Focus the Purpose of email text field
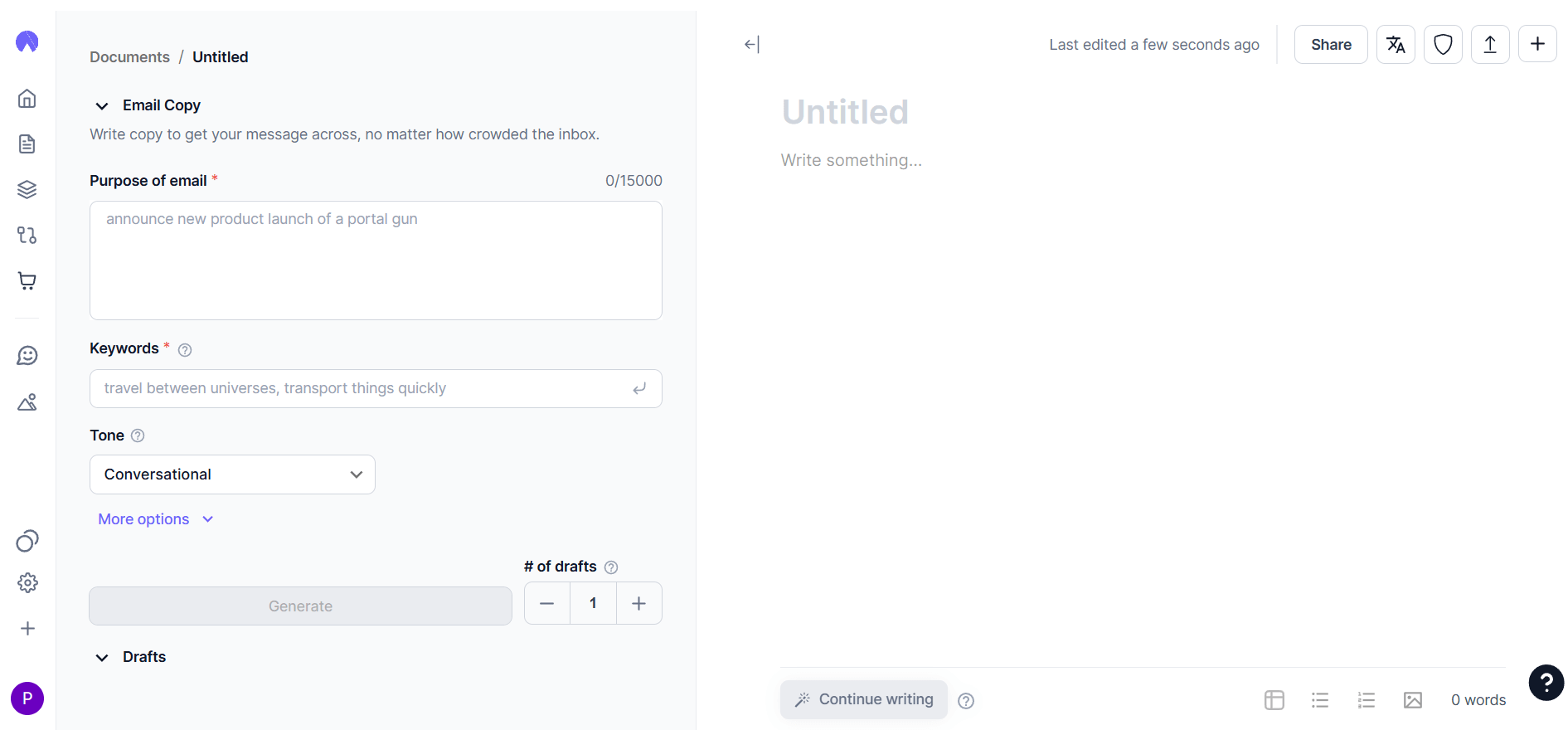The image size is (1568, 730). point(376,260)
